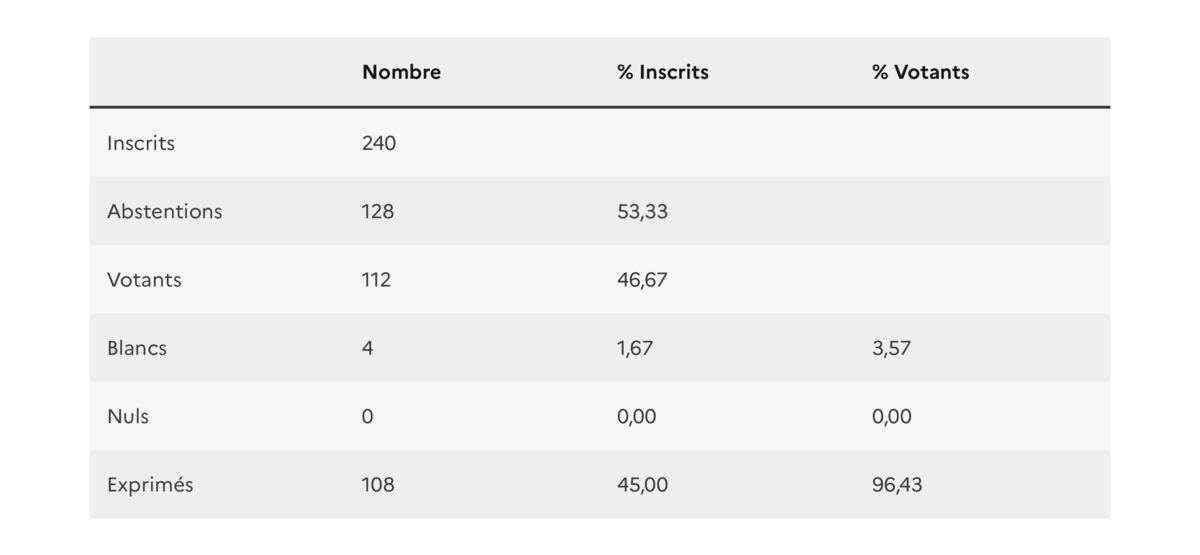1200x555 pixels.
Task: Select the Votants row label
Action: (x=144, y=280)
